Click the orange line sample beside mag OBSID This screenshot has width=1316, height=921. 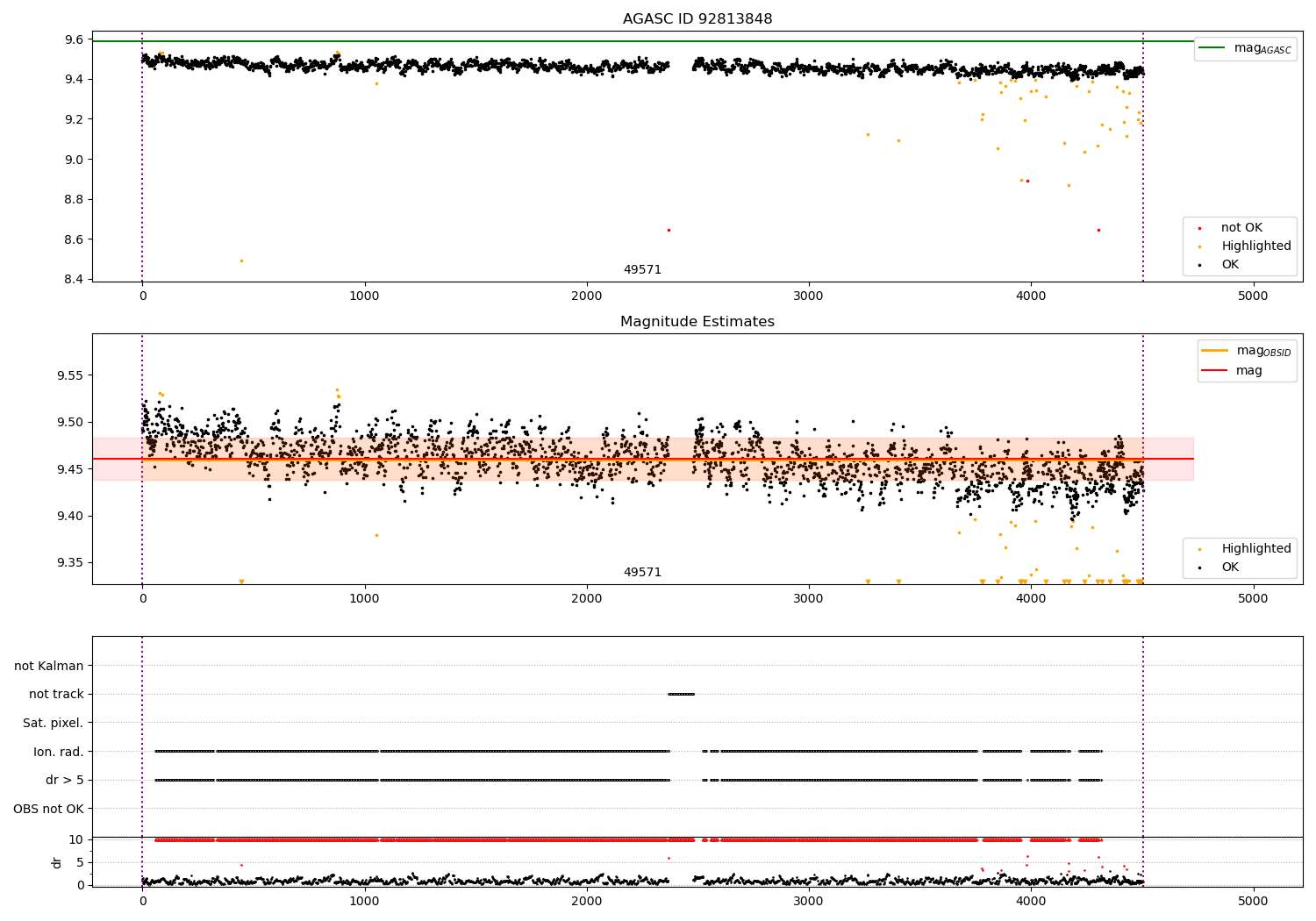[x=1215, y=351]
